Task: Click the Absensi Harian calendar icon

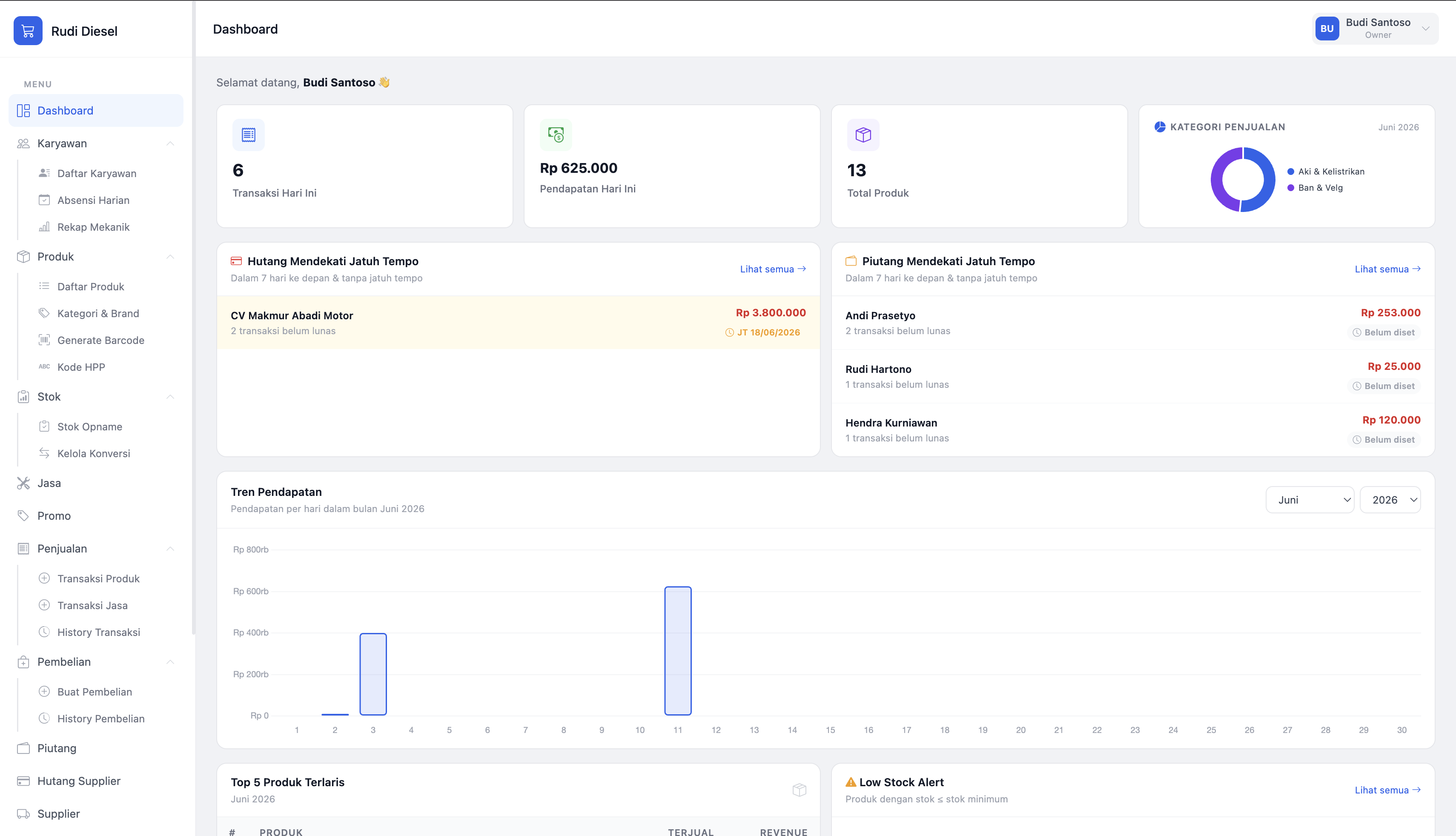Action: point(44,200)
